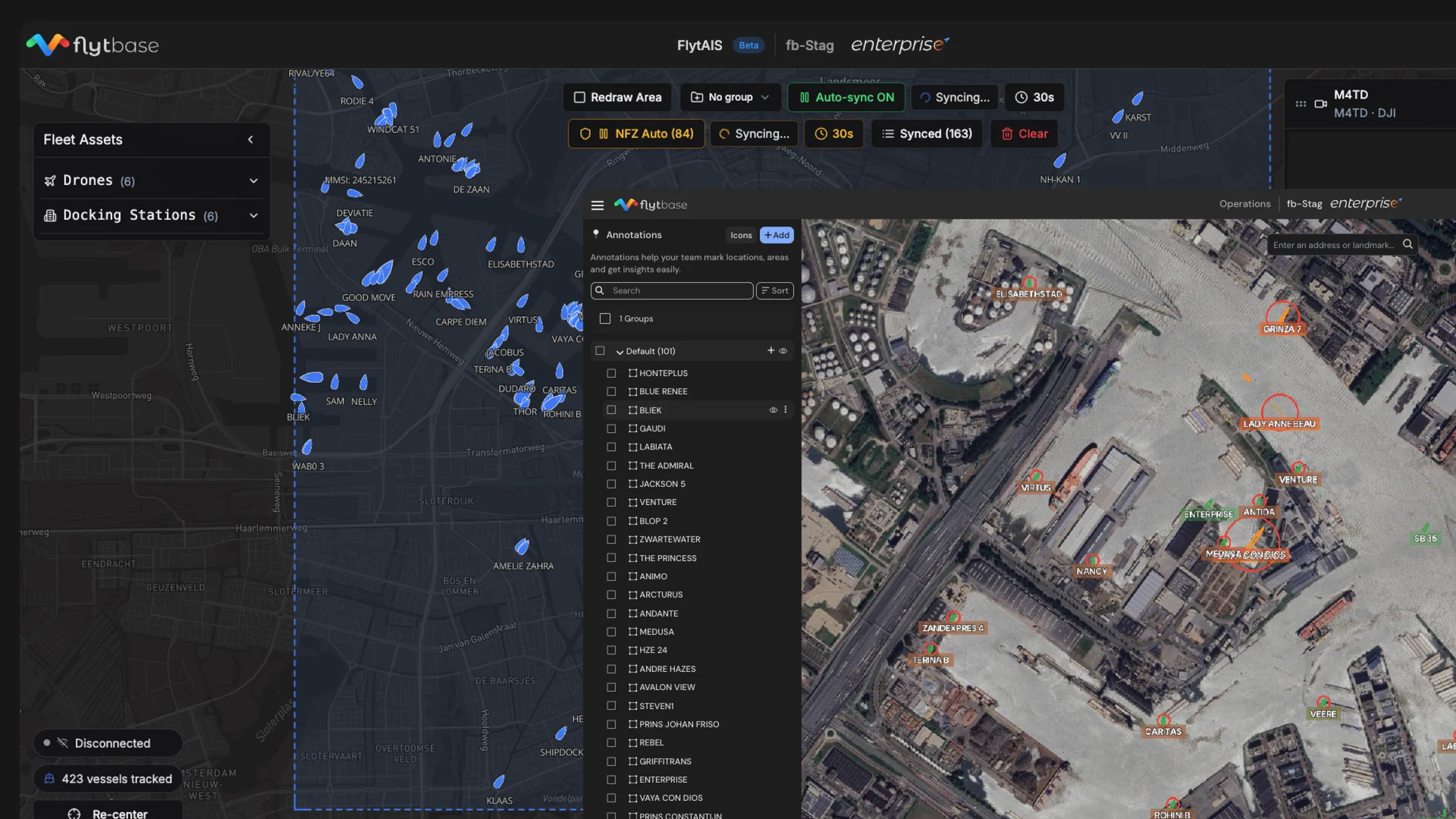This screenshot has height=819, width=1456.
Task: Check the GAUDI annotation checkbox
Action: point(611,428)
